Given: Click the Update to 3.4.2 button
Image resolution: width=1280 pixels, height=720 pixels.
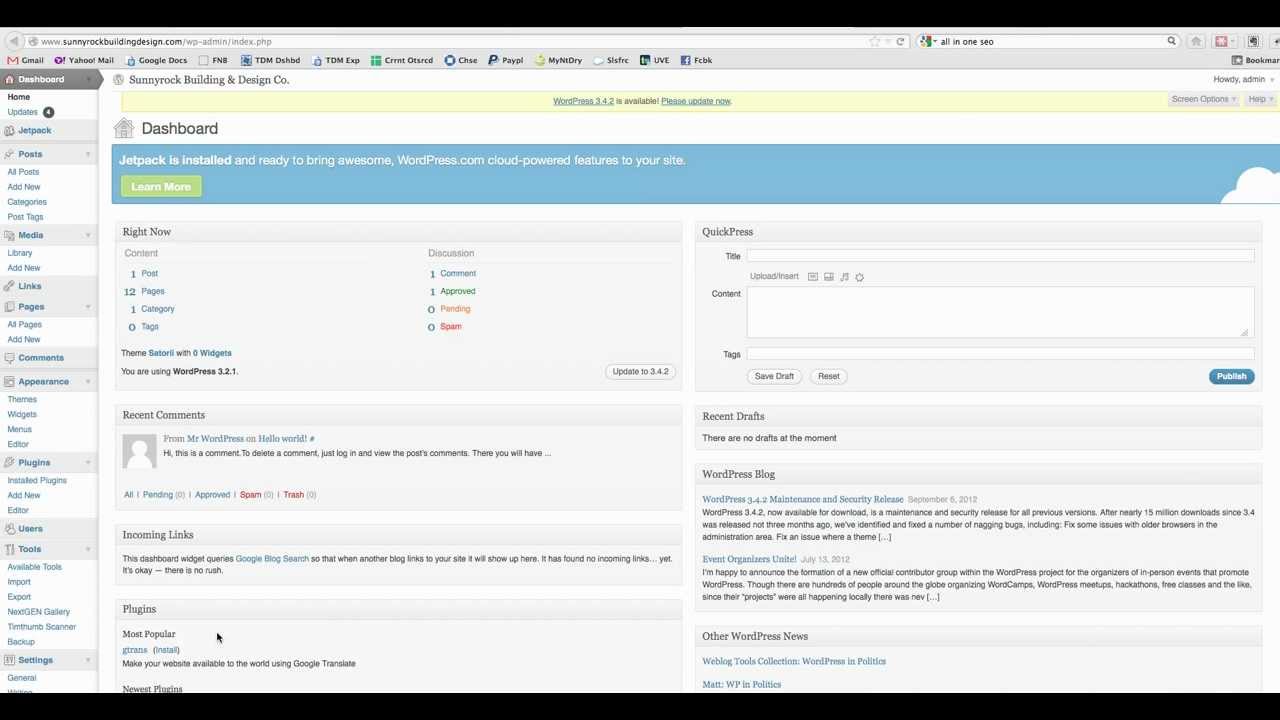Looking at the screenshot, I should tap(640, 371).
